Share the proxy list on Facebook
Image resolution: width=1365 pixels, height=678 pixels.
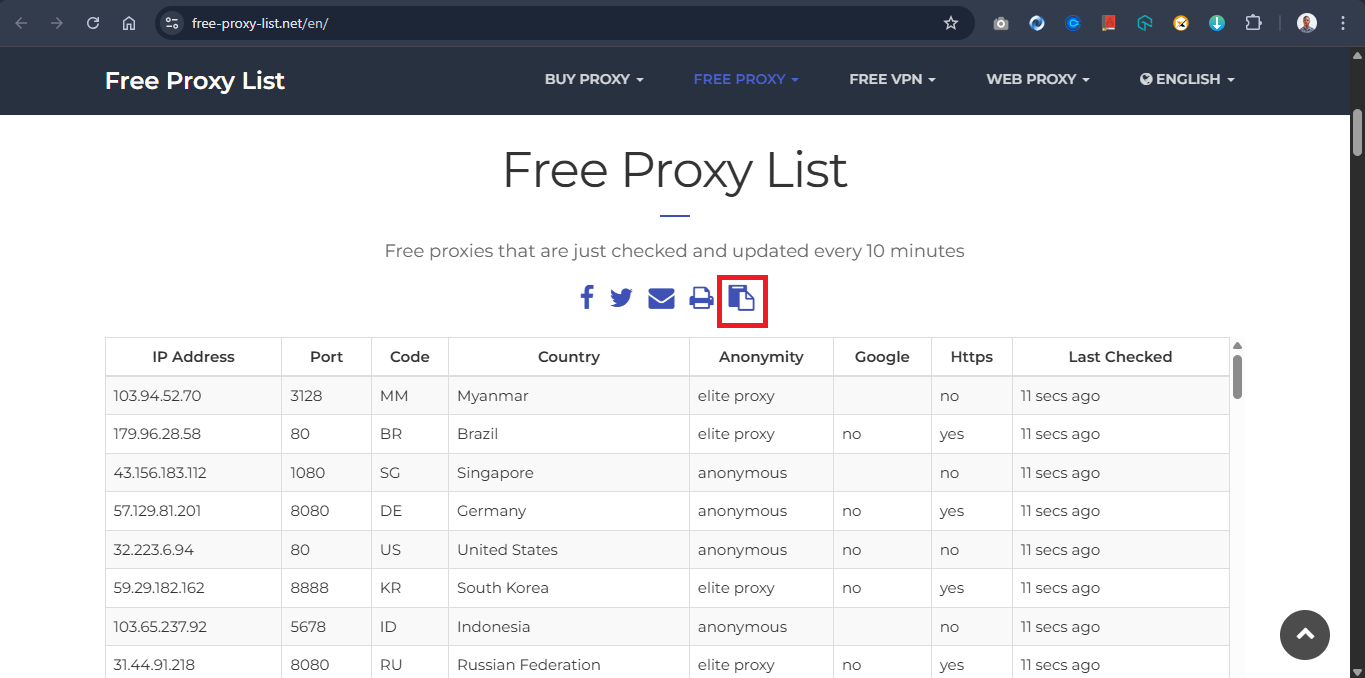[587, 297]
